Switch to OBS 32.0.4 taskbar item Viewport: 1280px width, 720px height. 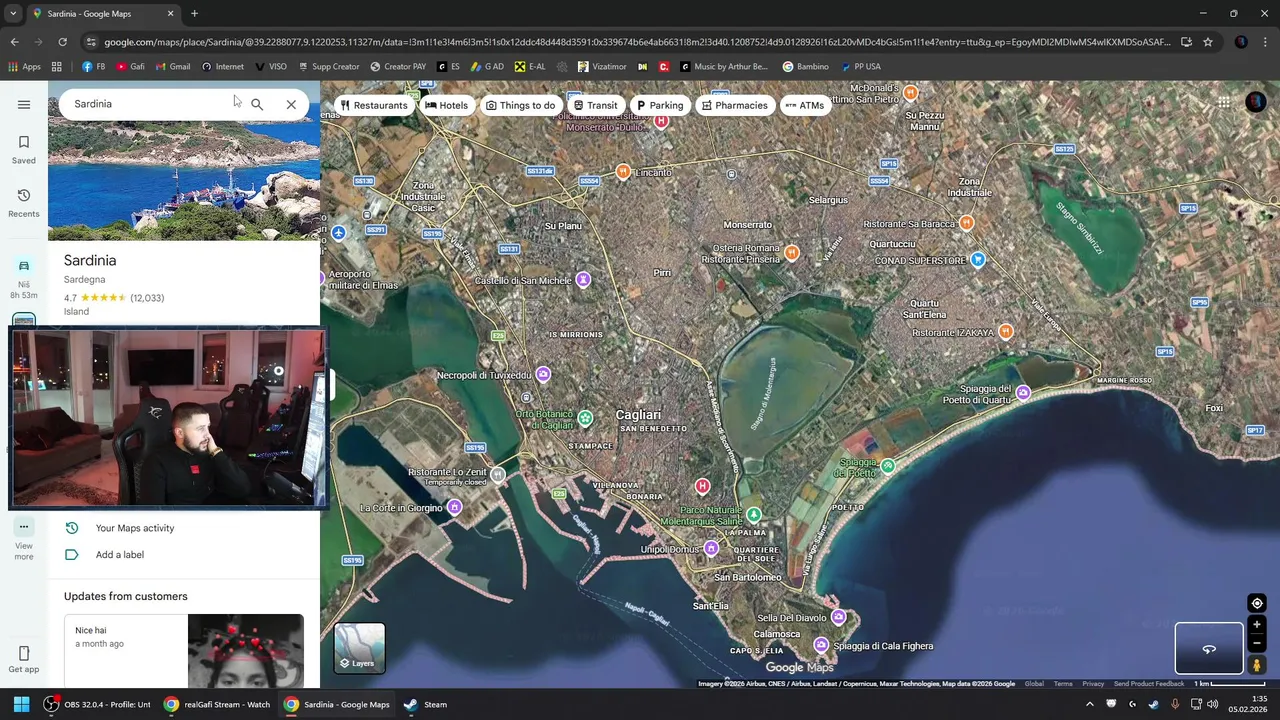(97, 704)
